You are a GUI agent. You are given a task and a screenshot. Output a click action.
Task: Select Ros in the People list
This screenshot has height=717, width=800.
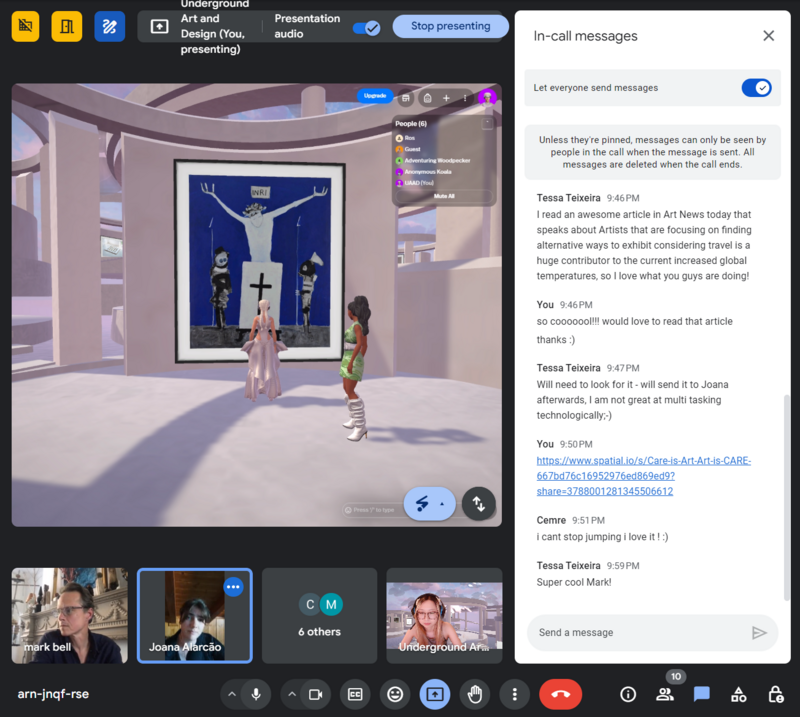click(406, 138)
